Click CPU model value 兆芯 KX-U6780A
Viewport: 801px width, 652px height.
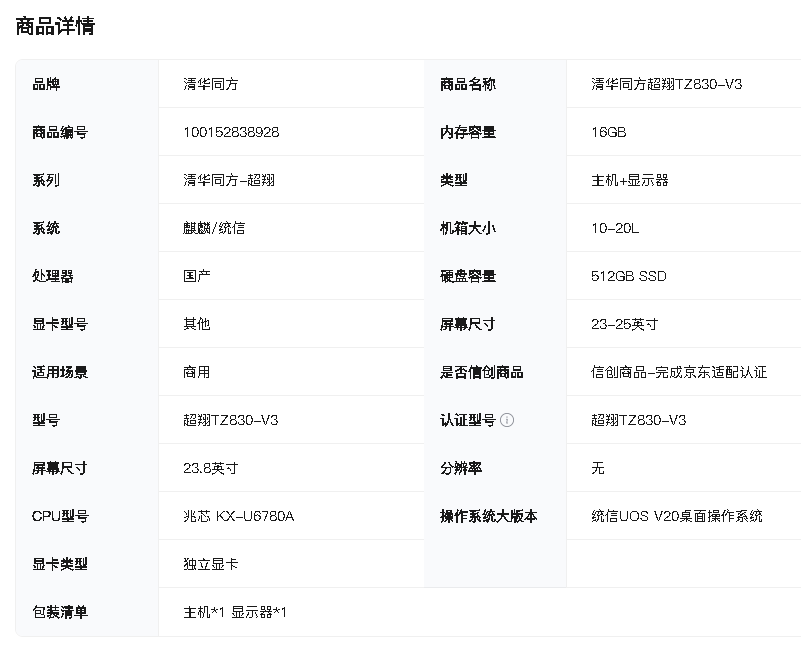(x=239, y=516)
